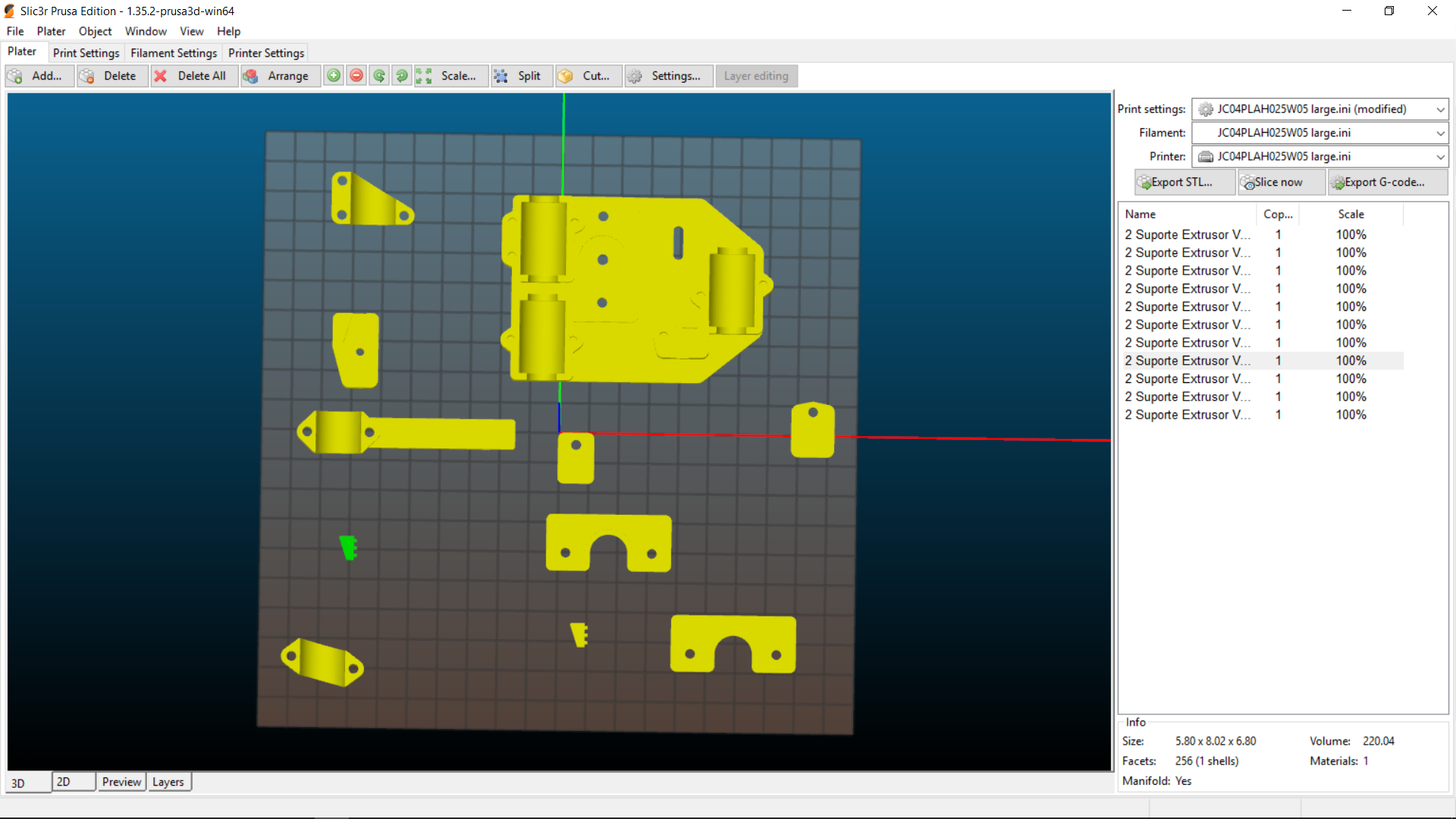This screenshot has width=1456, height=819.
Task: Click Delete in the plater toolbar
Action: coord(112,76)
